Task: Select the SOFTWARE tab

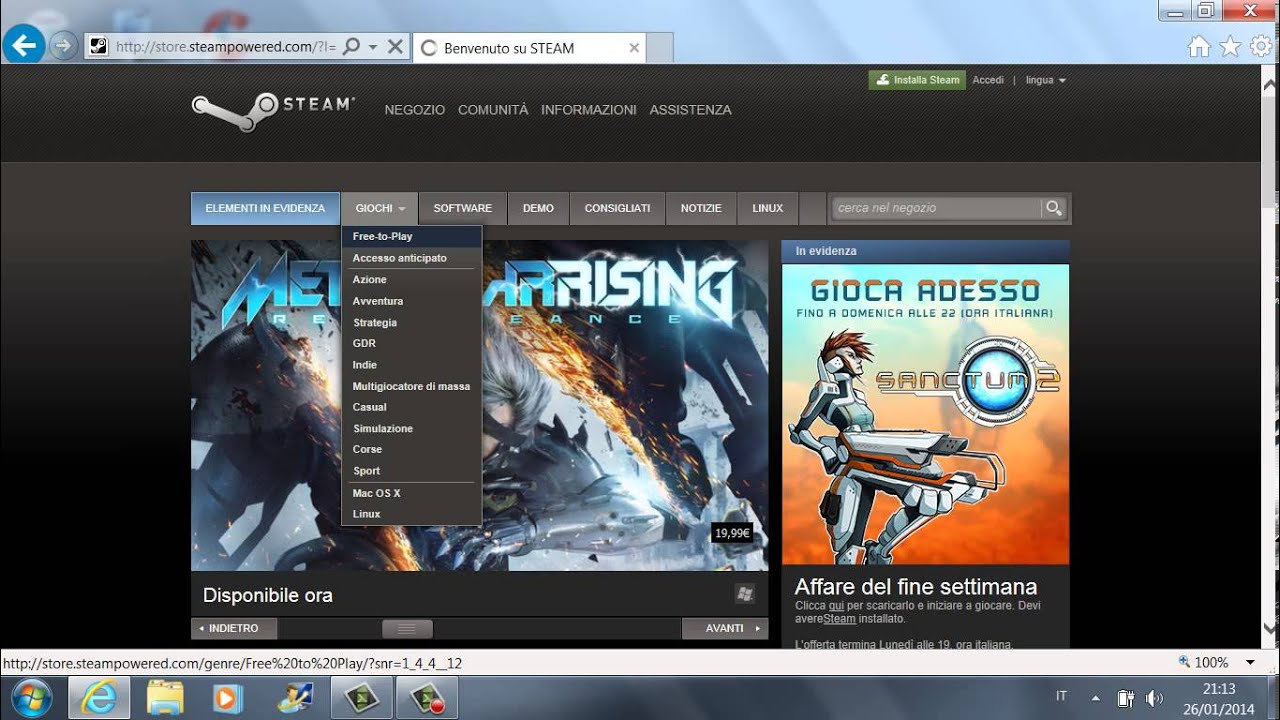Action: 462,208
